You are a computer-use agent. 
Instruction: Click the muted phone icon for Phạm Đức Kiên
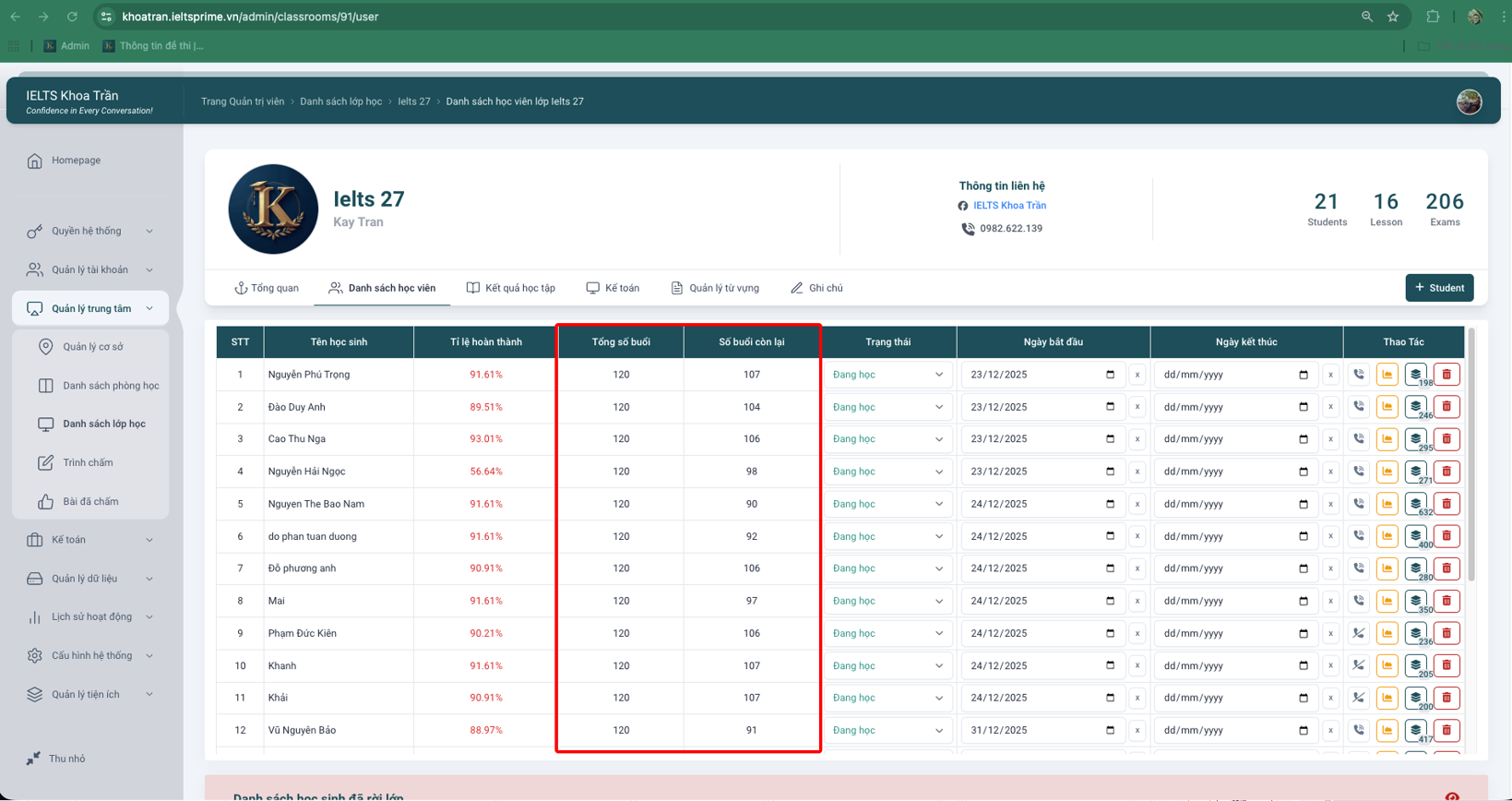click(1359, 633)
